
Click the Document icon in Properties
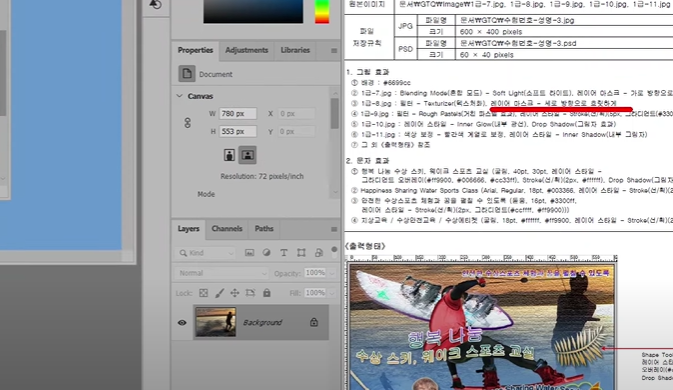[187, 74]
